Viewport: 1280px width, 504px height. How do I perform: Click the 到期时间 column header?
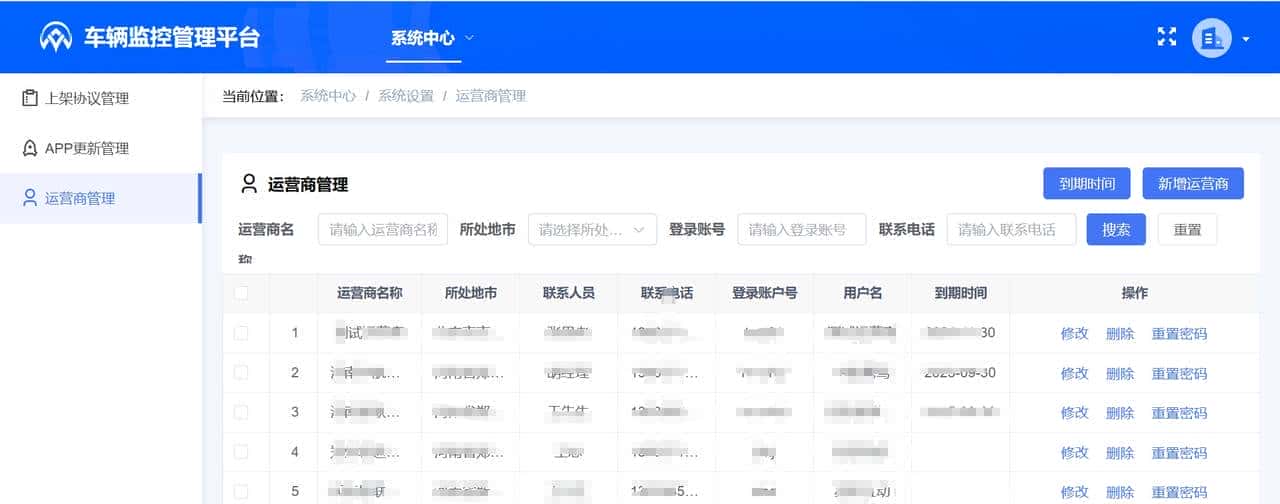pos(961,293)
